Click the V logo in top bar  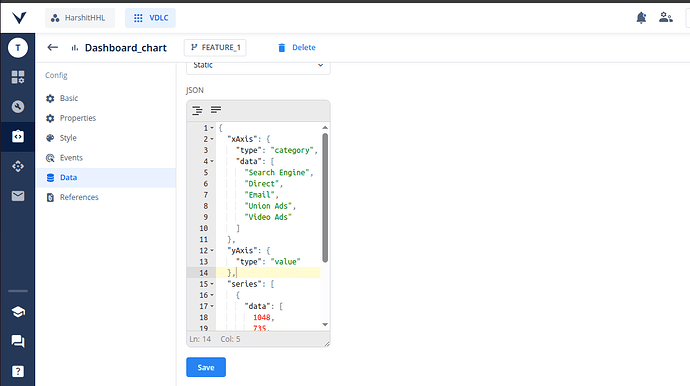point(19,18)
